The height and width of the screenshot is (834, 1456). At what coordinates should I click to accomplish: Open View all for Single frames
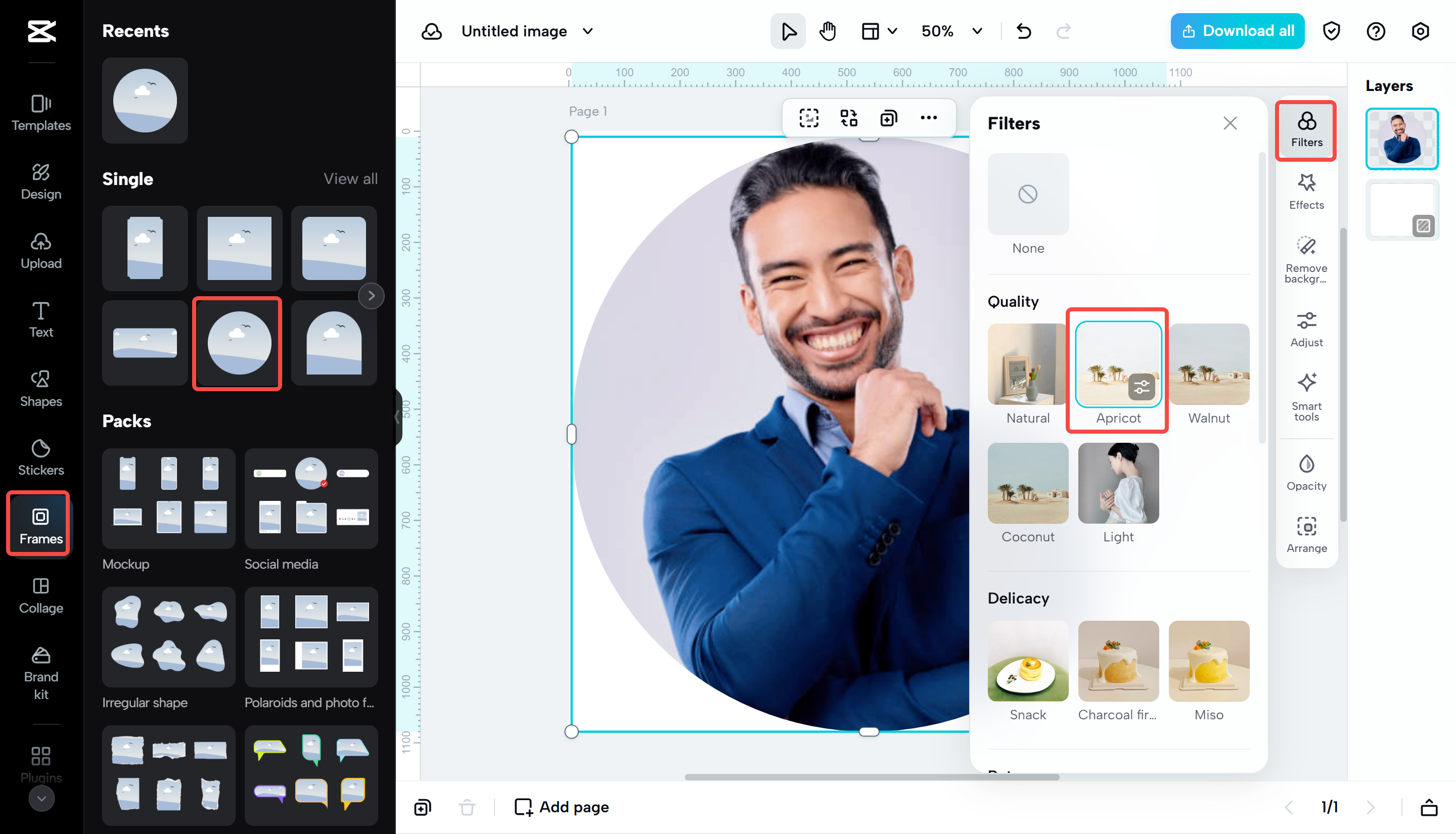point(350,179)
